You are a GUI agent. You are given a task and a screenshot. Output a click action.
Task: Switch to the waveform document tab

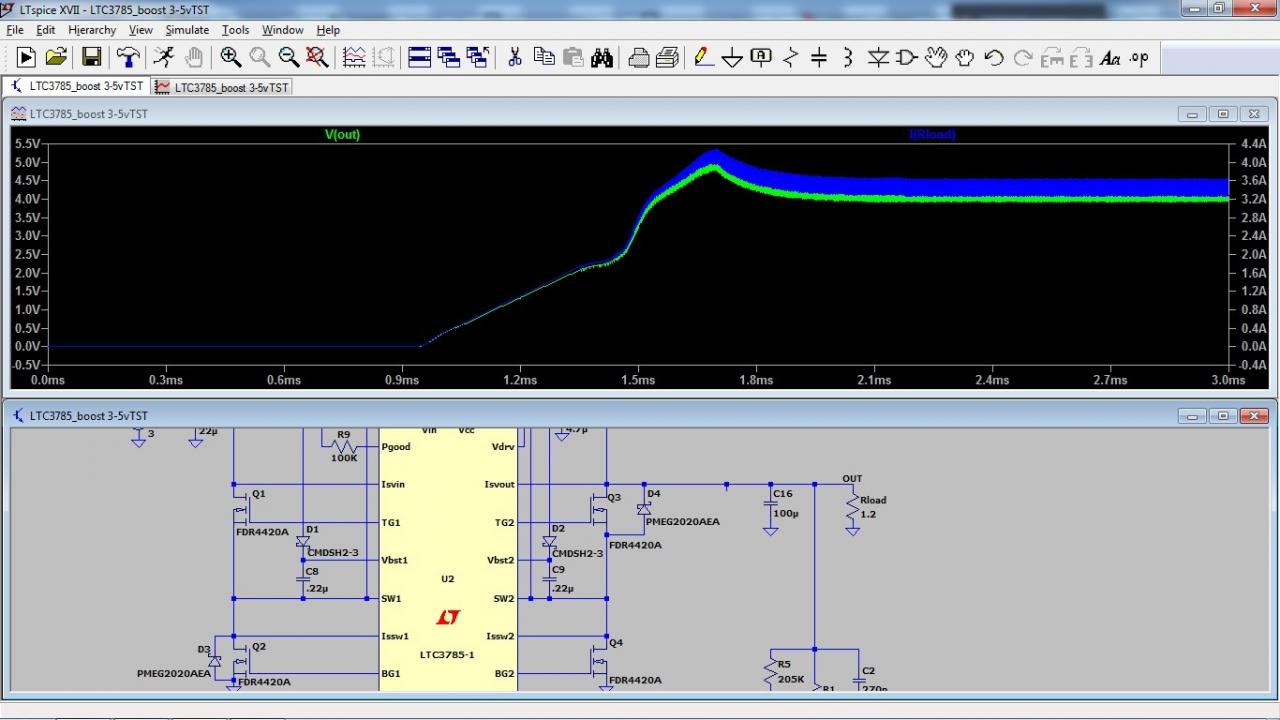pyautogui.click(x=222, y=87)
